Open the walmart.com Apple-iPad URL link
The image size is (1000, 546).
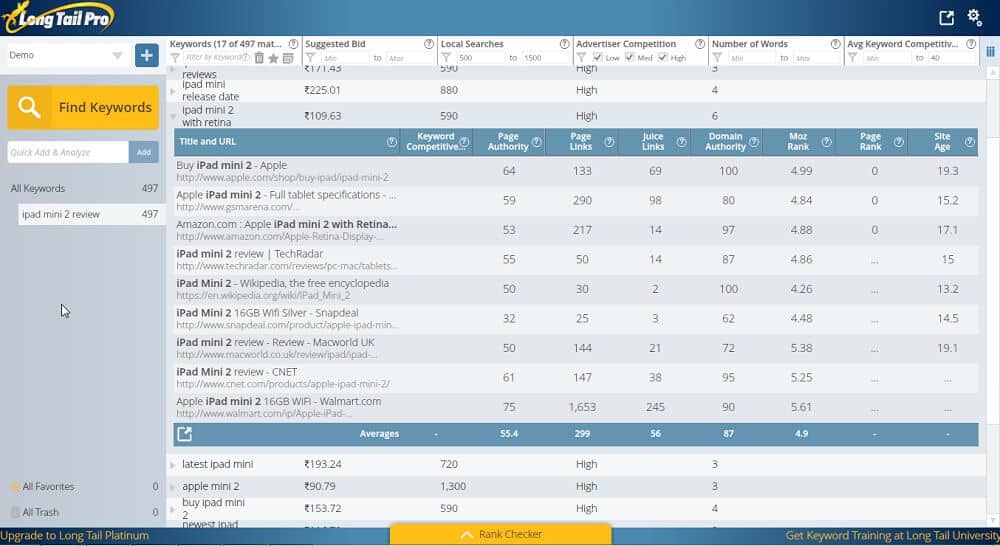tap(264, 413)
